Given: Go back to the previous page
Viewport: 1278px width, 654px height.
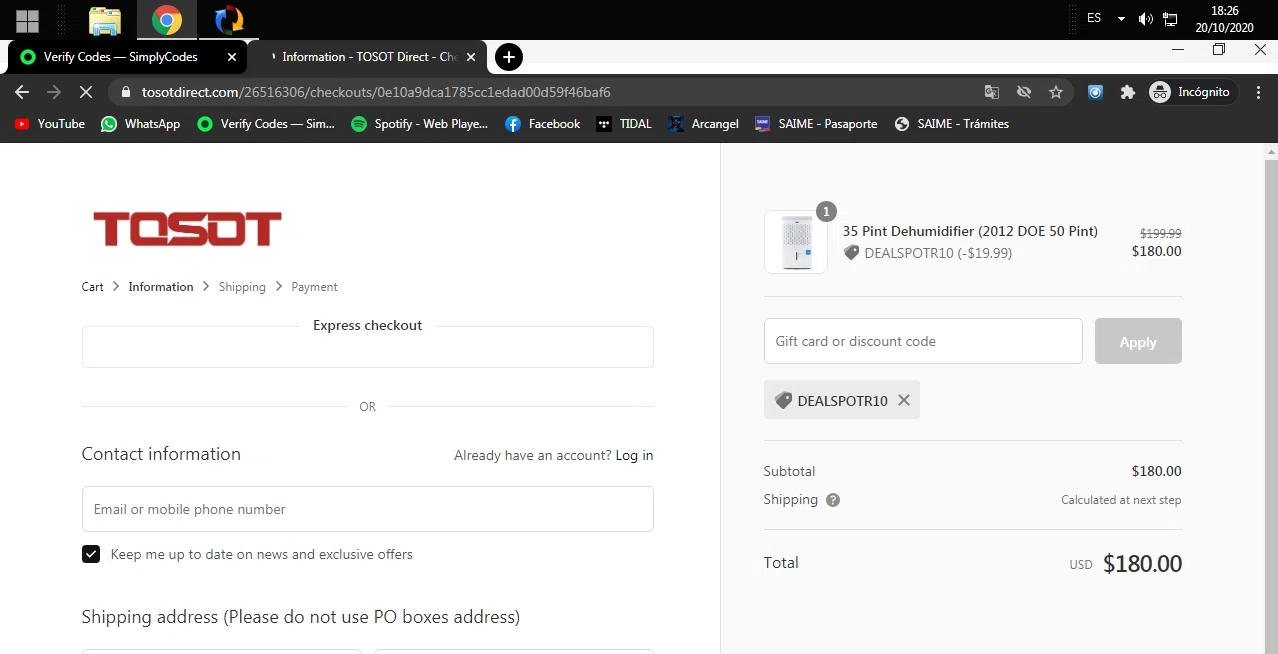Looking at the screenshot, I should [22, 92].
